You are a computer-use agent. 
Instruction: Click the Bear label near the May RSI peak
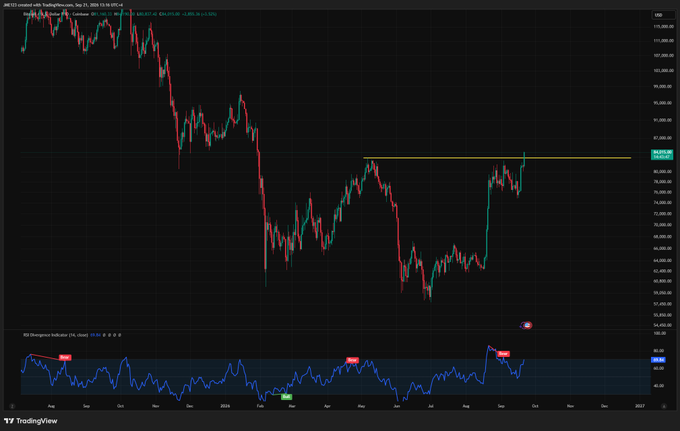coord(352,360)
